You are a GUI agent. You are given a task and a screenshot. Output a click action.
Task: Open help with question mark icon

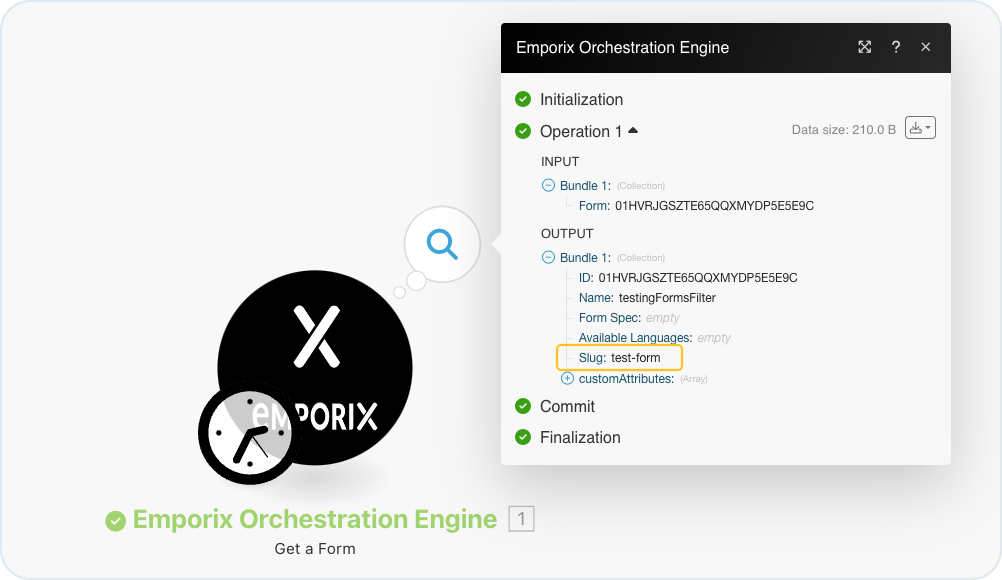click(x=896, y=47)
